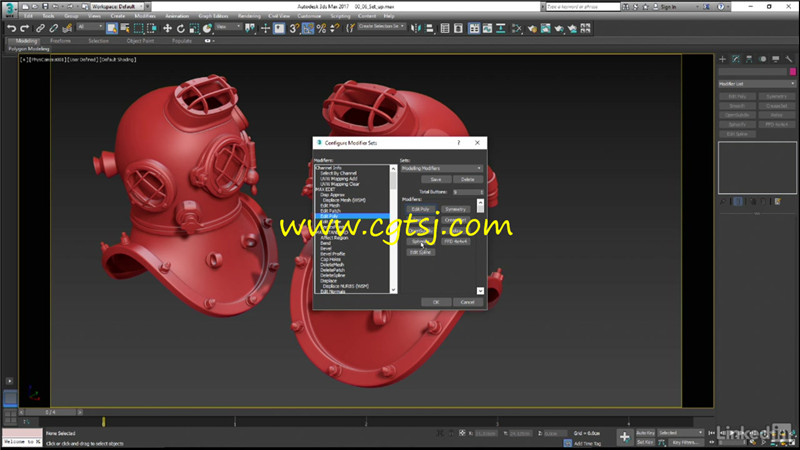This screenshot has height=450, width=800.
Task: Click the Symmetry modifier button in dialog
Action: [x=456, y=209]
